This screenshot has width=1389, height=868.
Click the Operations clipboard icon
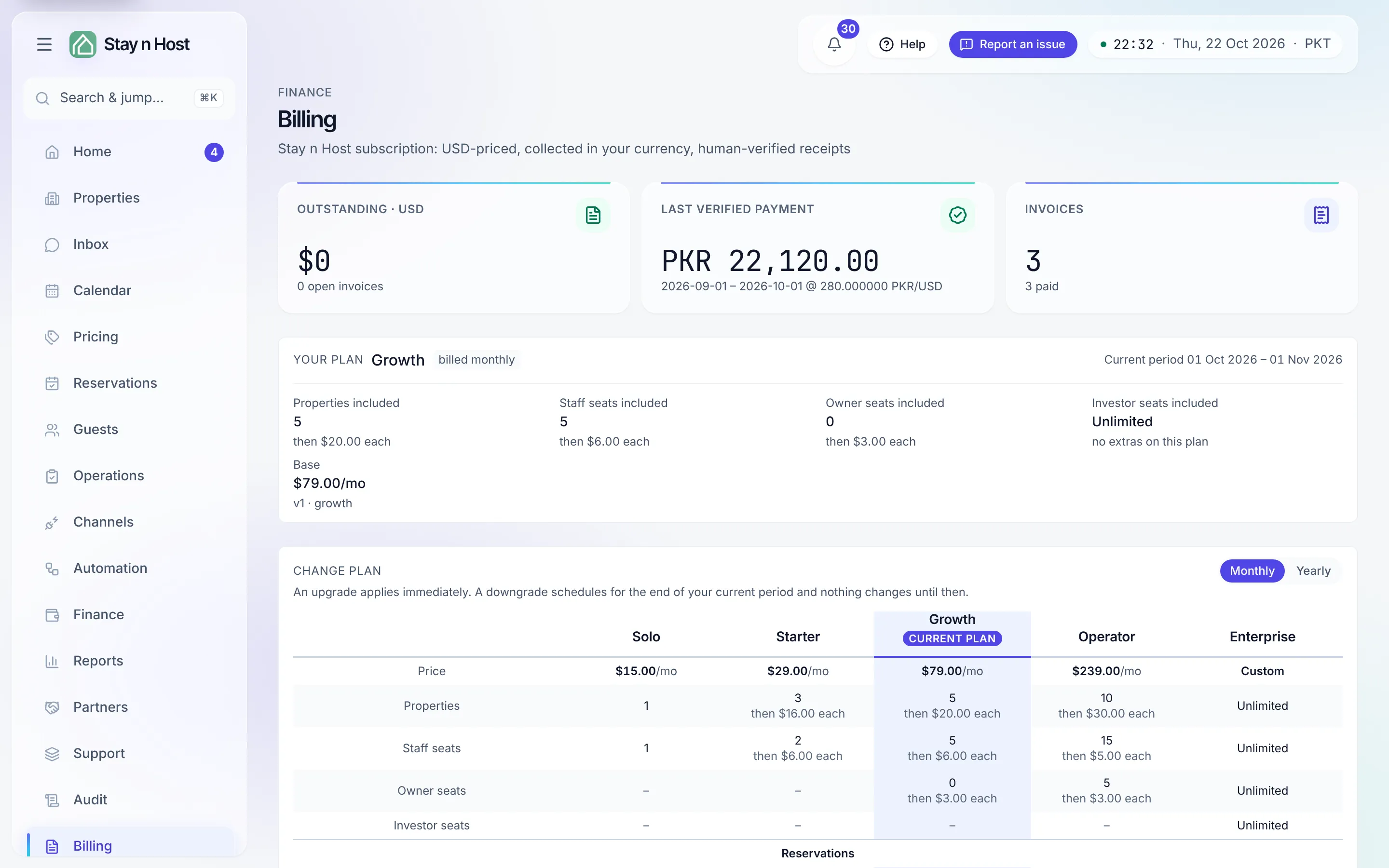pos(52,476)
